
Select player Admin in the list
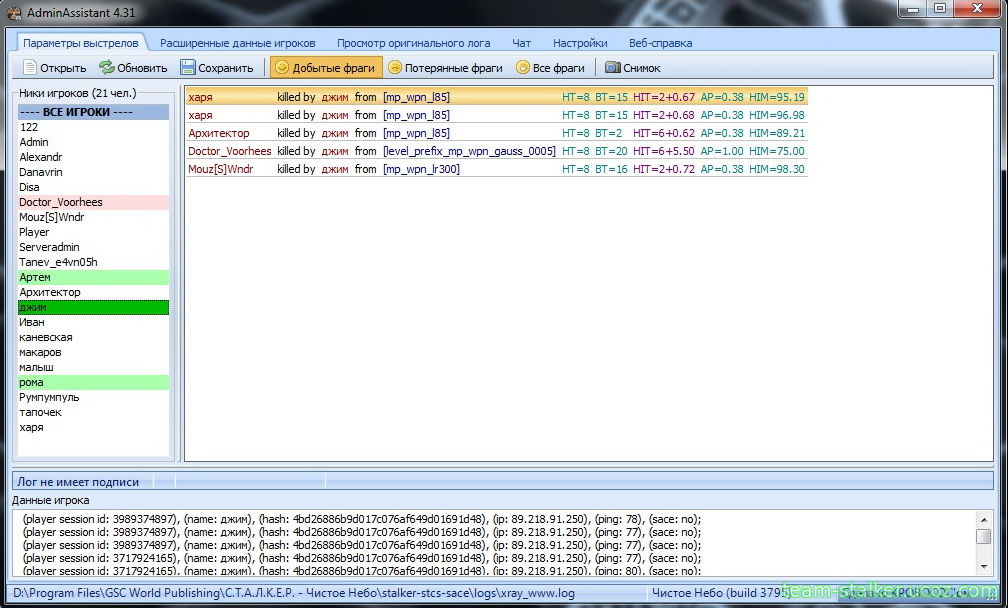(x=93, y=142)
